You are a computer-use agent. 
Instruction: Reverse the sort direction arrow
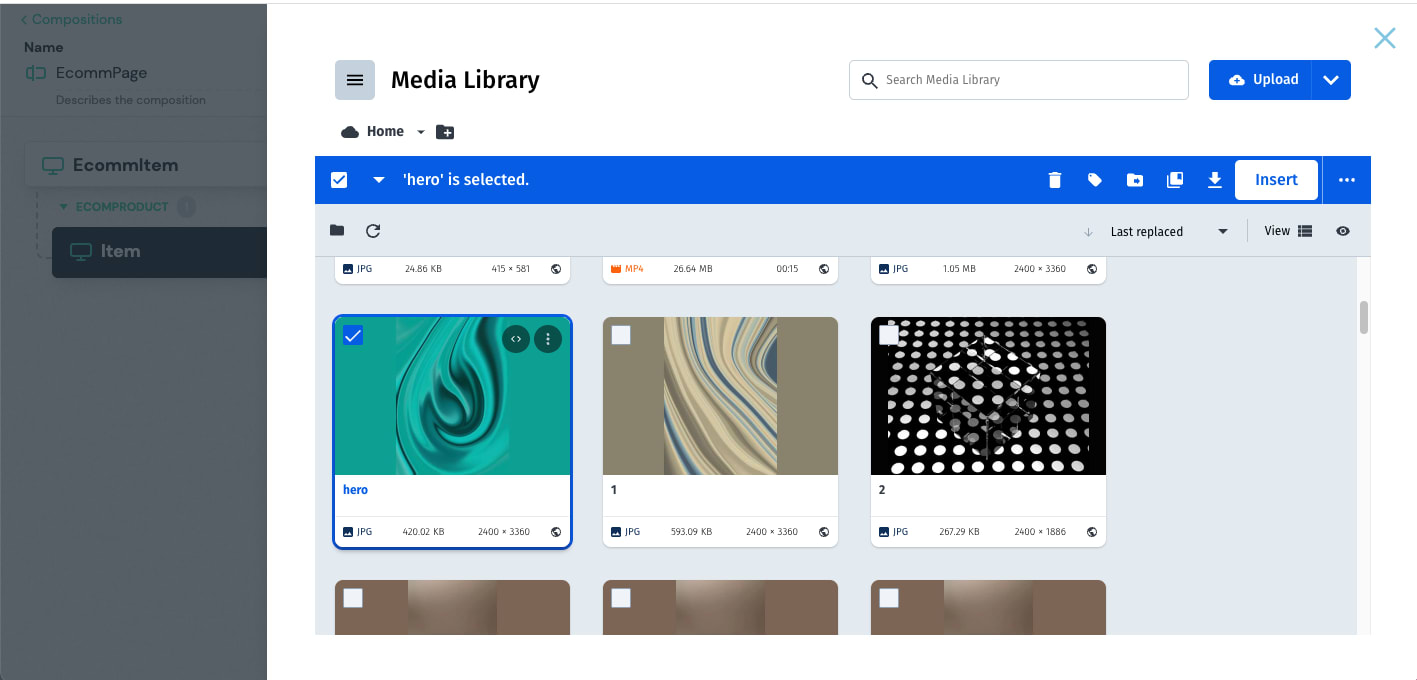point(1088,232)
